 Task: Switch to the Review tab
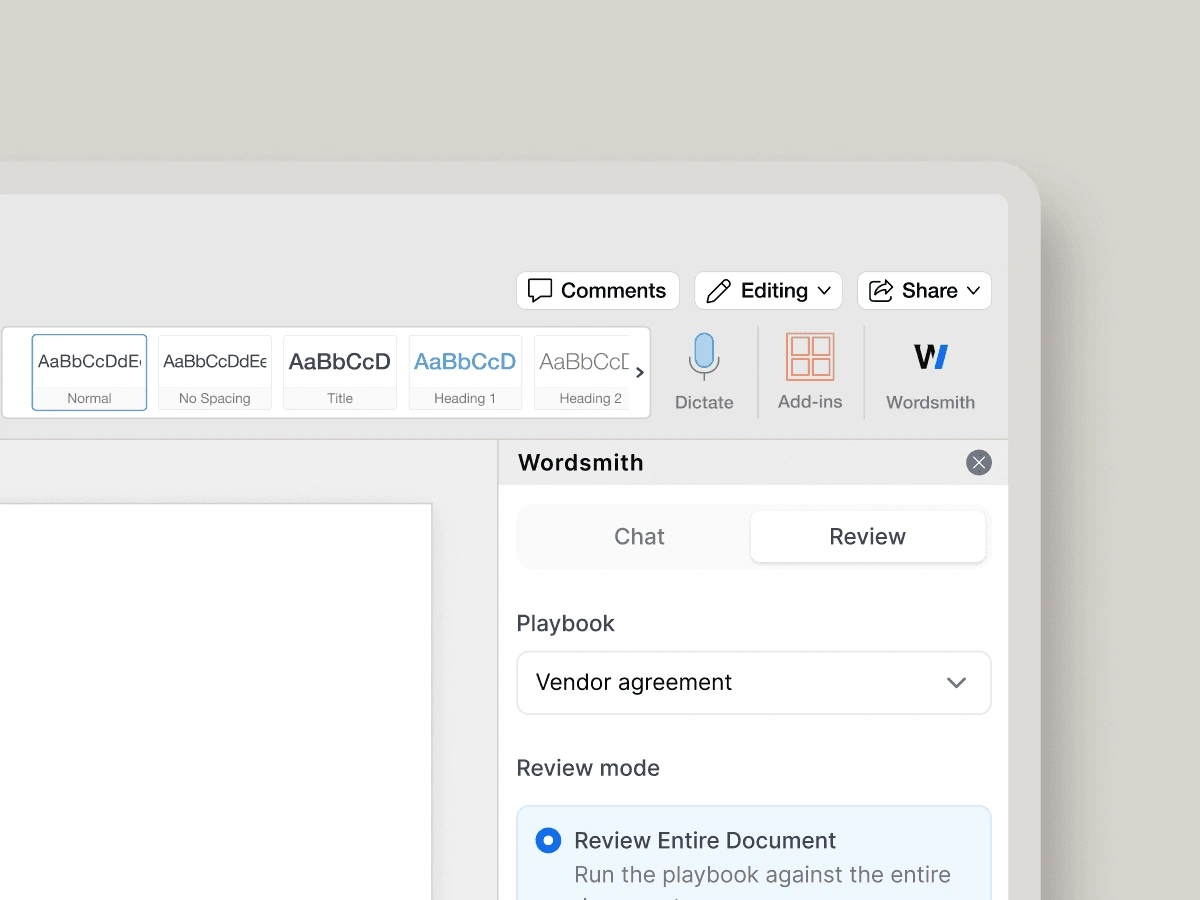[x=868, y=537]
